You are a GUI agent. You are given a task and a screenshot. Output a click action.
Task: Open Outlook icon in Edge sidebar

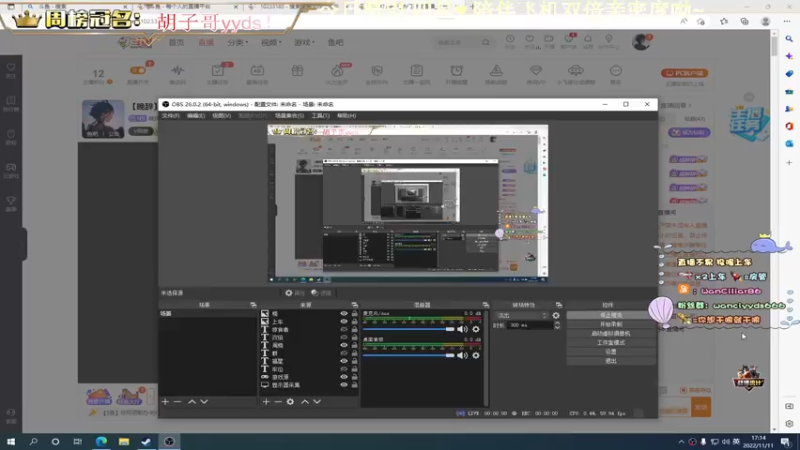tap(789, 144)
